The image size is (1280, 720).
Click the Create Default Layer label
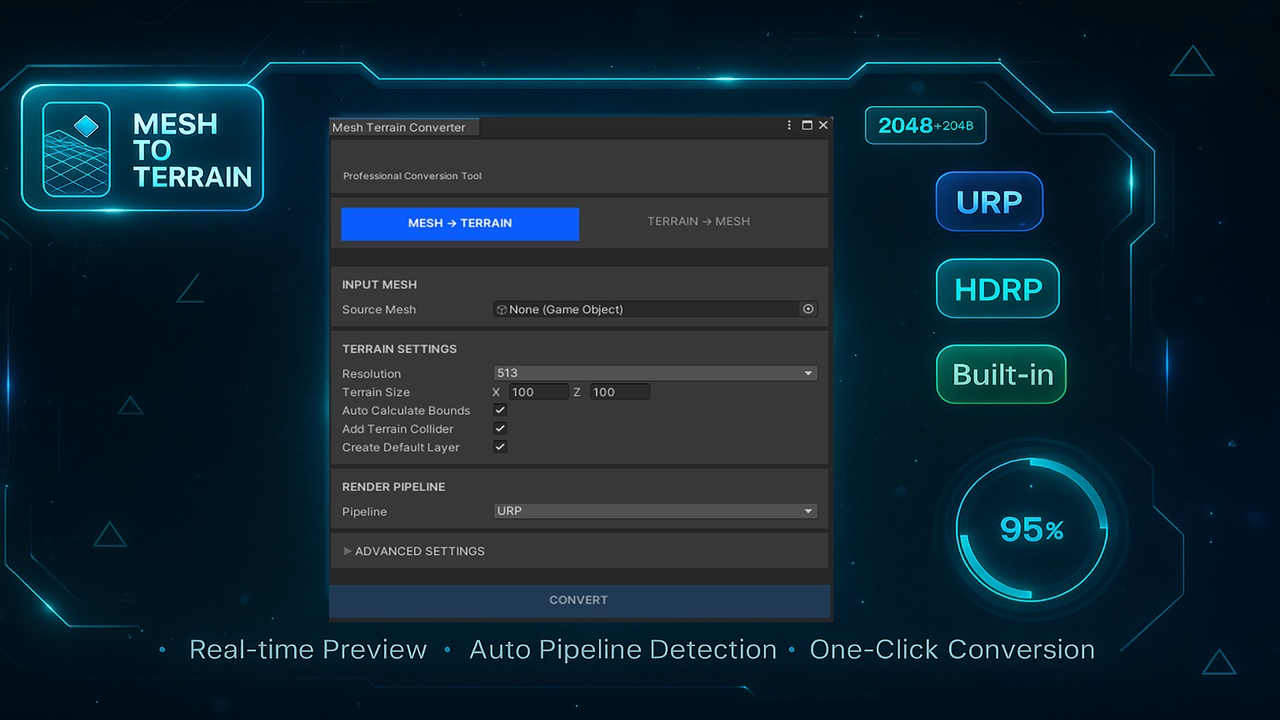401,447
